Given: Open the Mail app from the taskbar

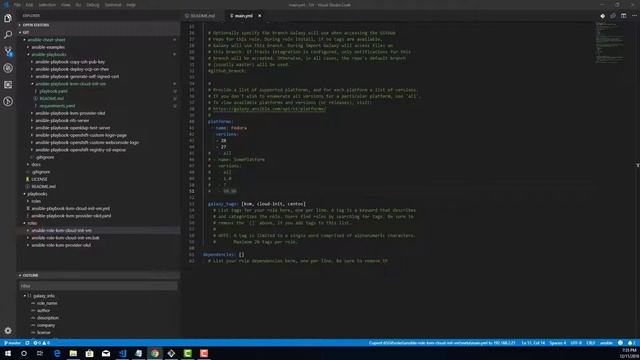Looking at the screenshot, I should [106, 353].
